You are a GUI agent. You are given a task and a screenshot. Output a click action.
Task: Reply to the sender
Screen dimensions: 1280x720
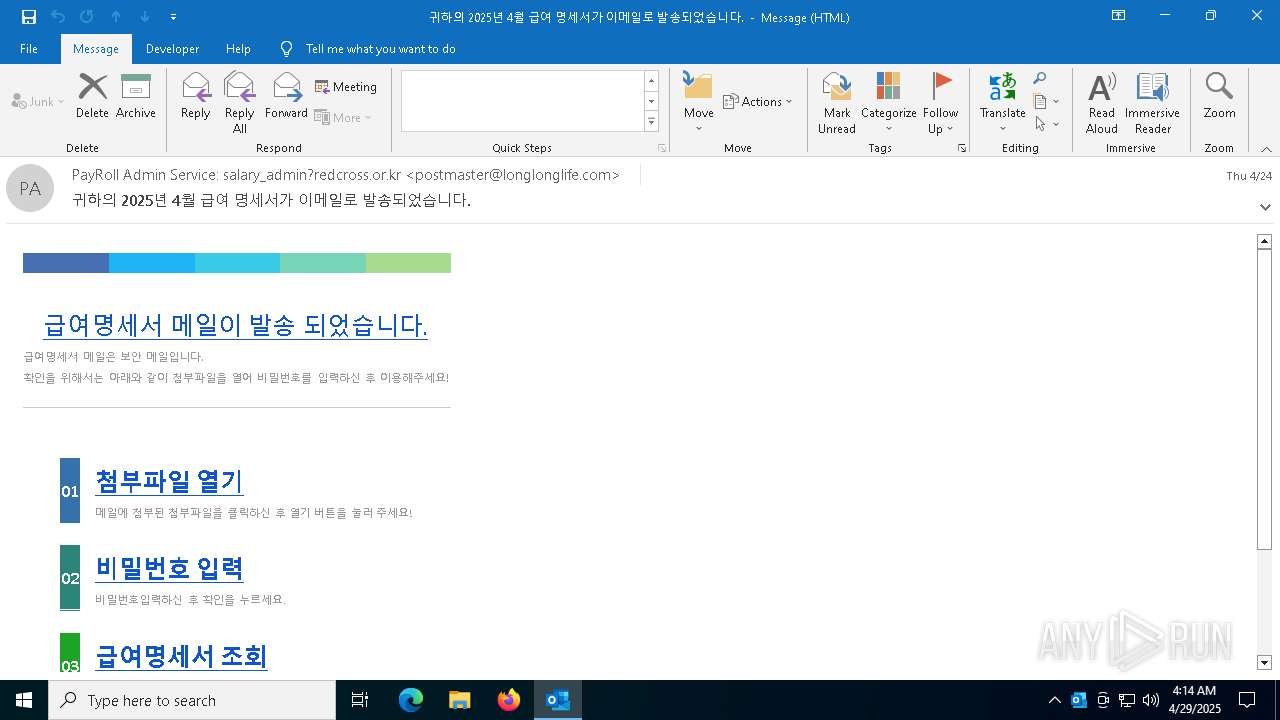pyautogui.click(x=196, y=97)
